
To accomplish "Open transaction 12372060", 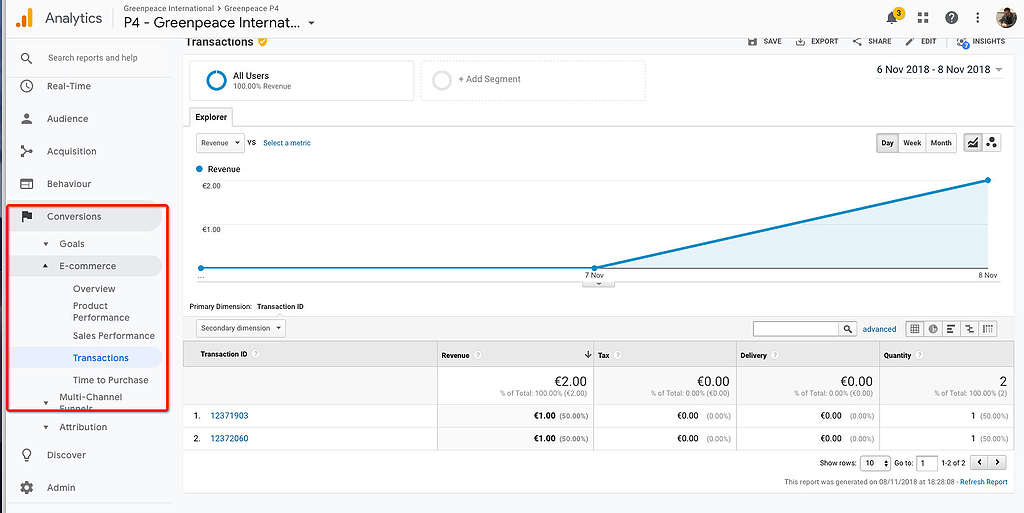I will coord(229,439).
